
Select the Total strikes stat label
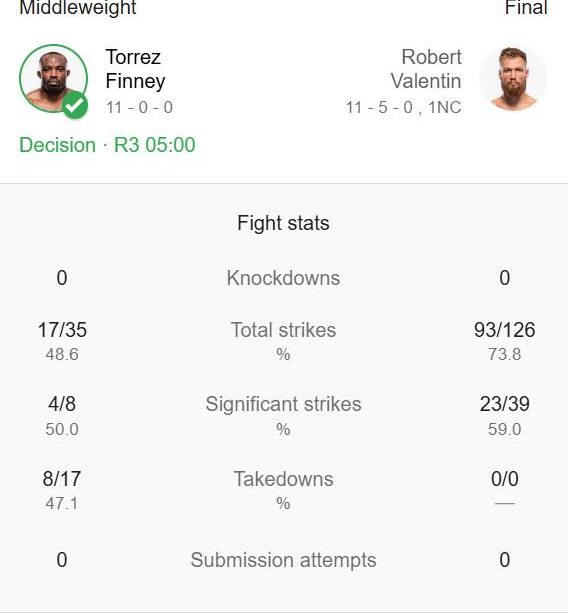283,330
